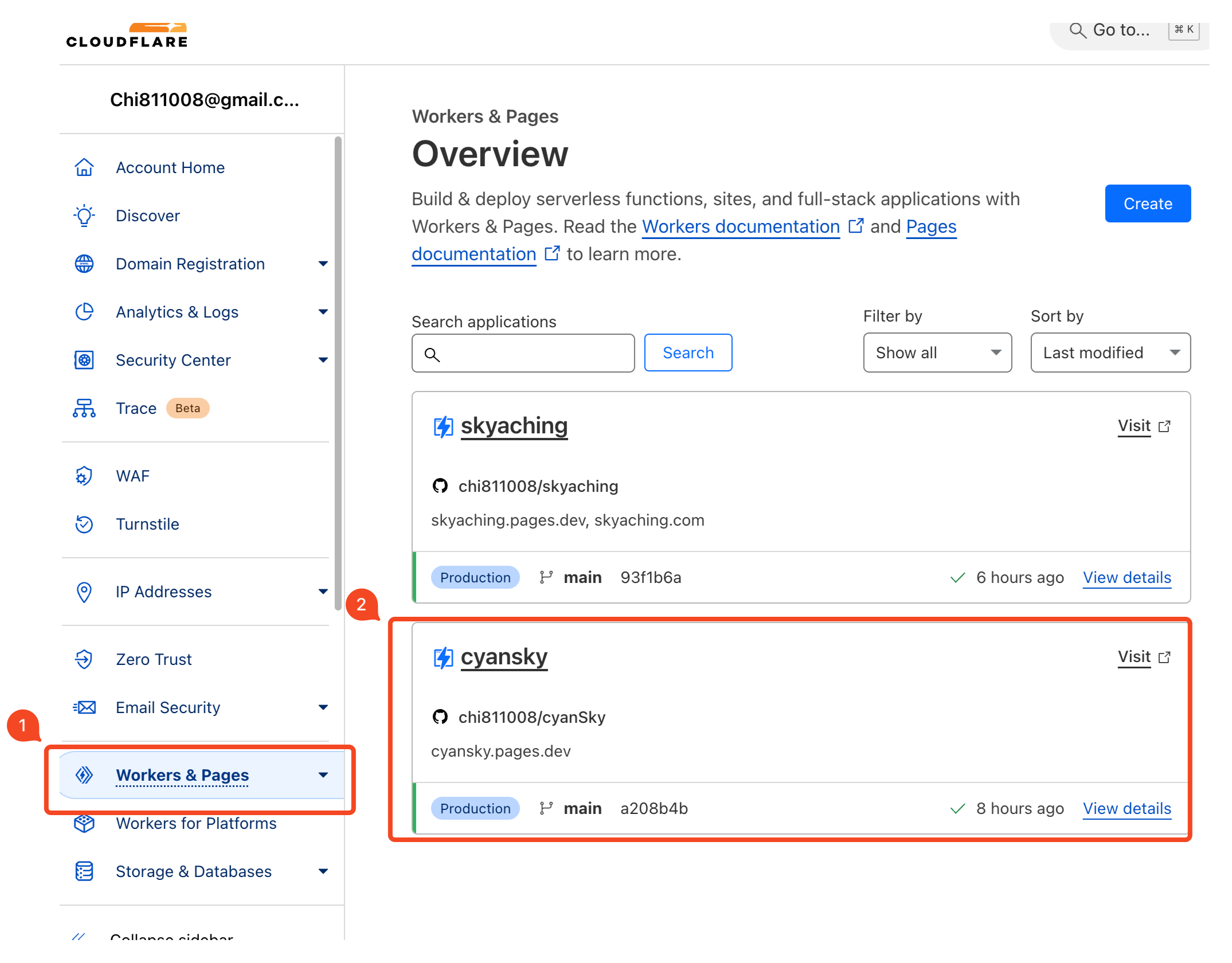Expand the Security Center submenu arrow
Image resolution: width=1232 pixels, height=963 pixels.
coord(323,360)
